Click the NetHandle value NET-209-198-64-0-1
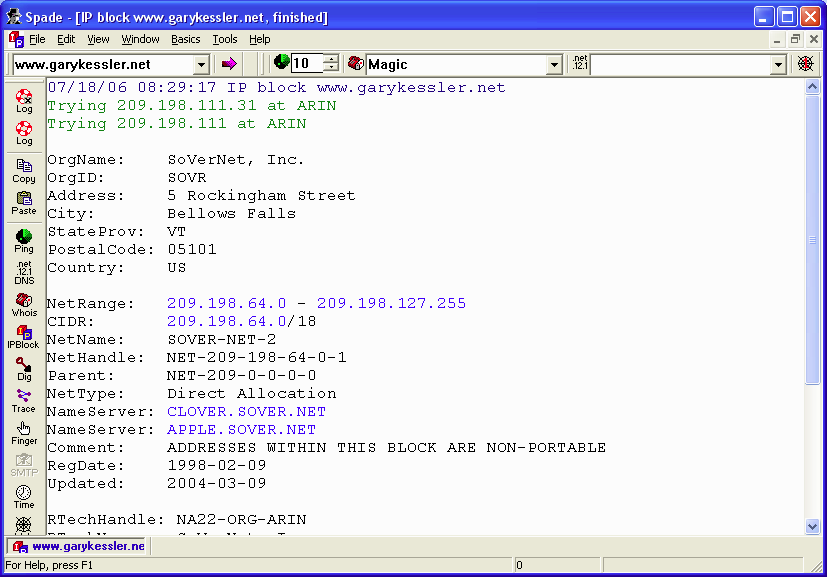827x577 pixels. [x=256, y=357]
